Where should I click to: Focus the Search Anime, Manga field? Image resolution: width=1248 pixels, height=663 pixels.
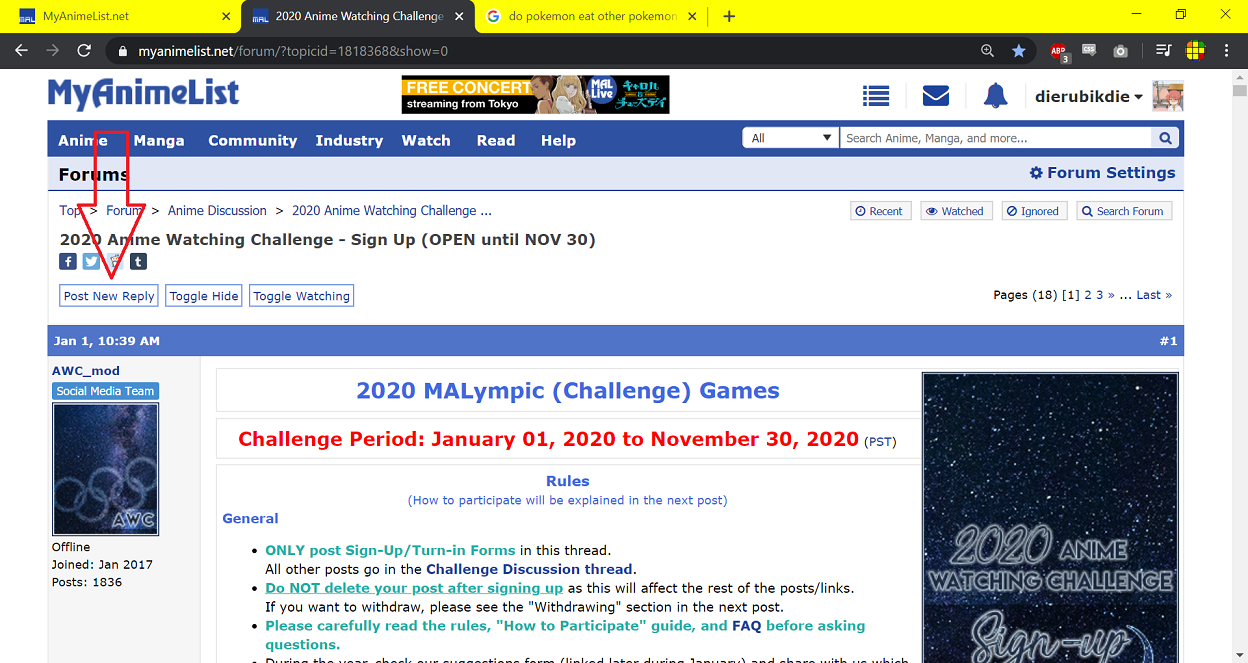click(x=996, y=138)
